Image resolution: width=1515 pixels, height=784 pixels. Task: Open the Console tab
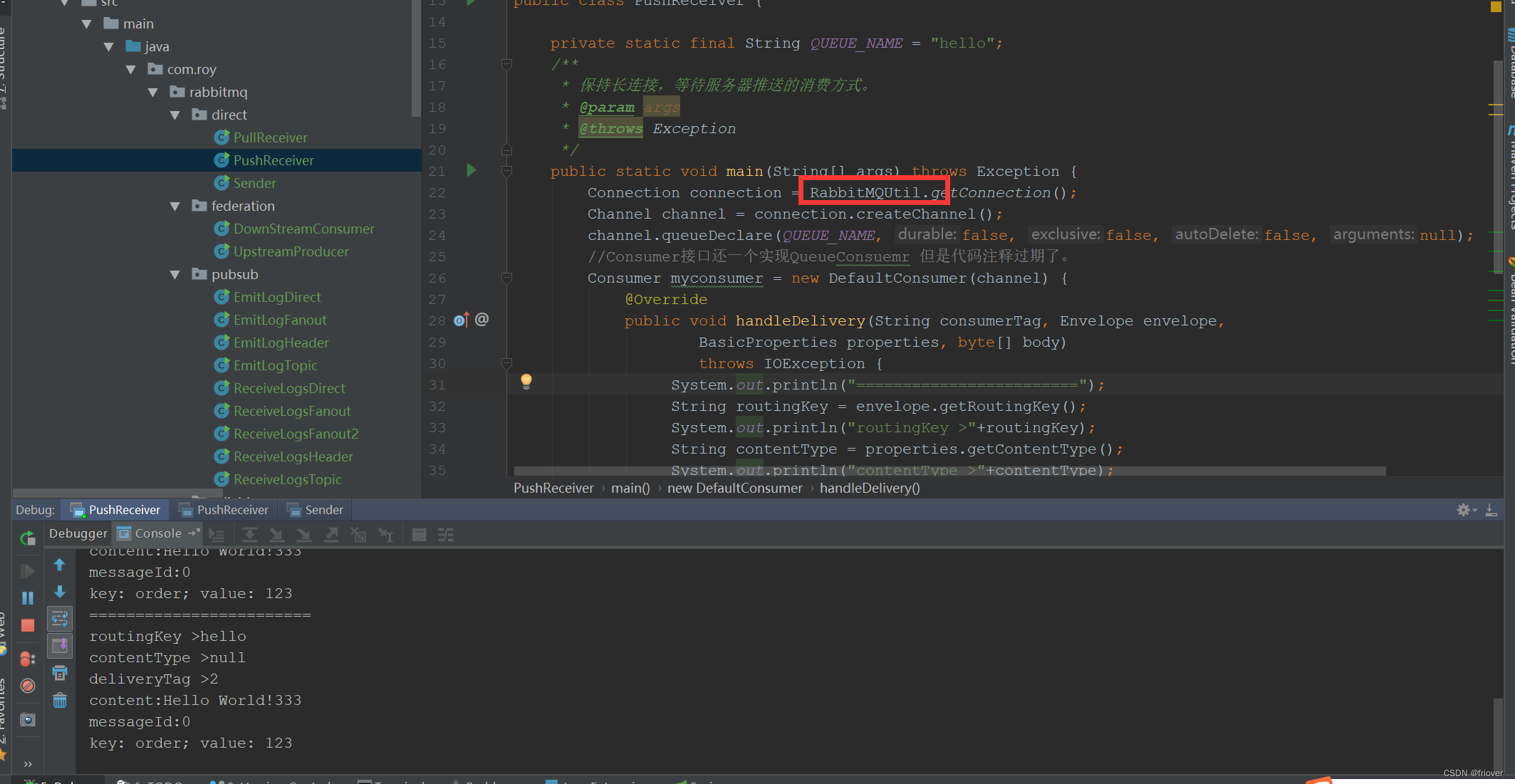(x=158, y=533)
